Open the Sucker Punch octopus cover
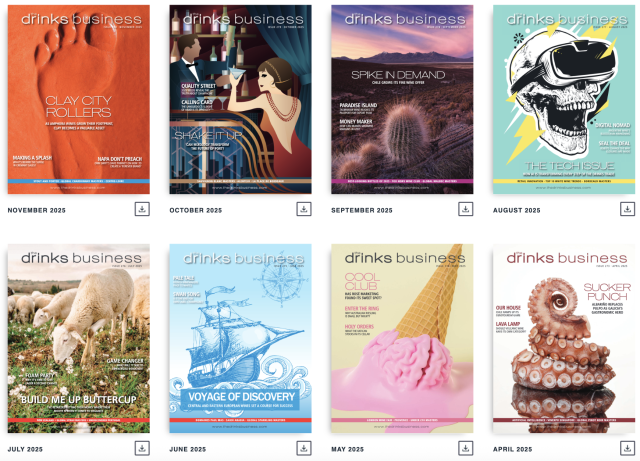Image resolution: width=640 pixels, height=461 pixels. (x=564, y=339)
